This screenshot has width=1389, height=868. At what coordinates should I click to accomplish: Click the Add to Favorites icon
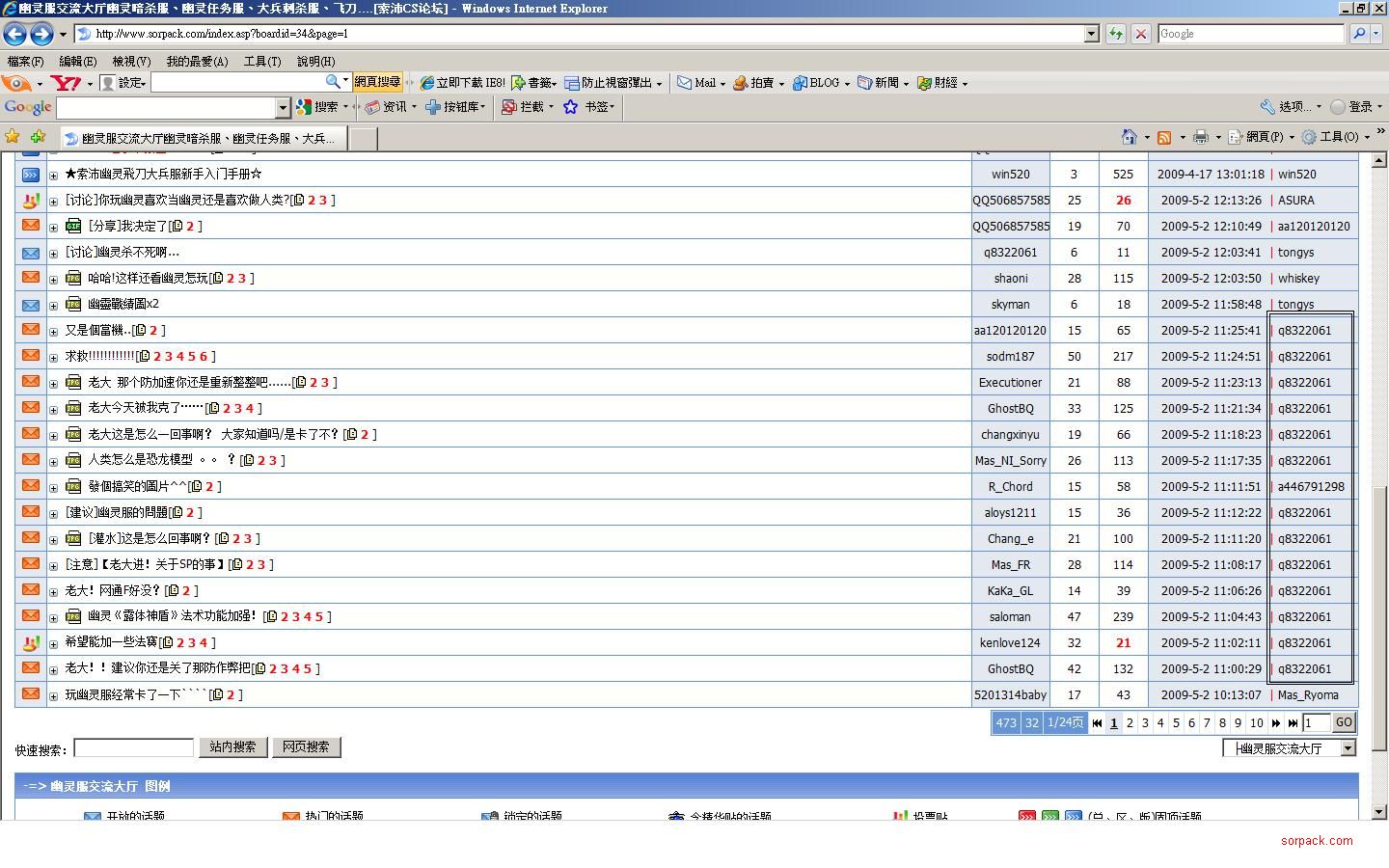point(38,137)
